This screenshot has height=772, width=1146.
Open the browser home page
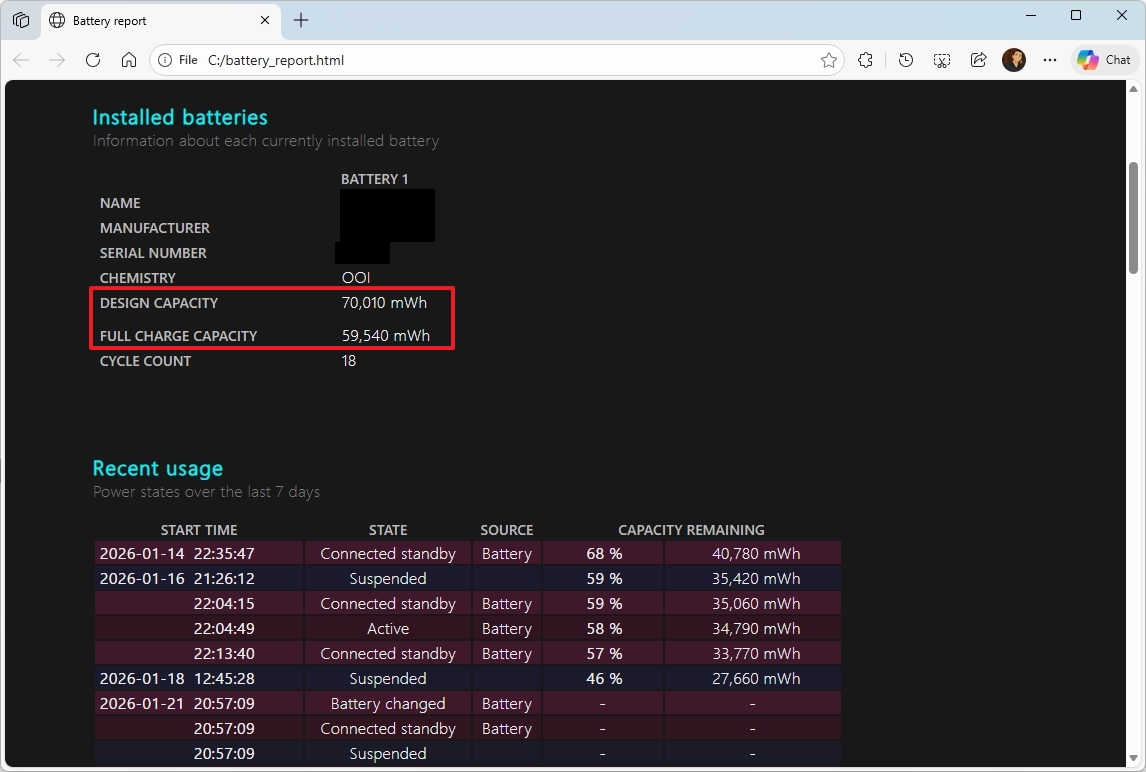click(x=130, y=60)
